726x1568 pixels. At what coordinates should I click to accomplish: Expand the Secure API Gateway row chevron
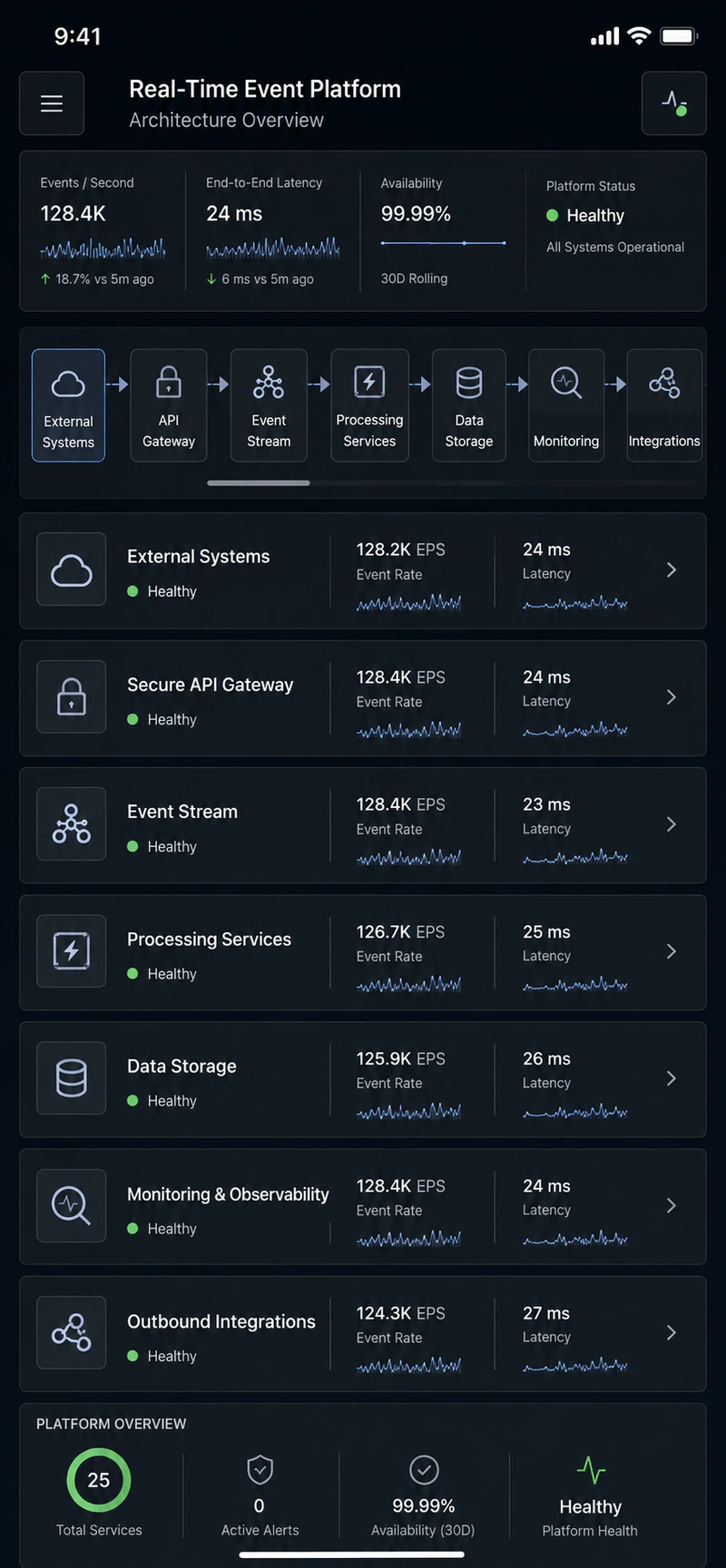pyautogui.click(x=672, y=696)
